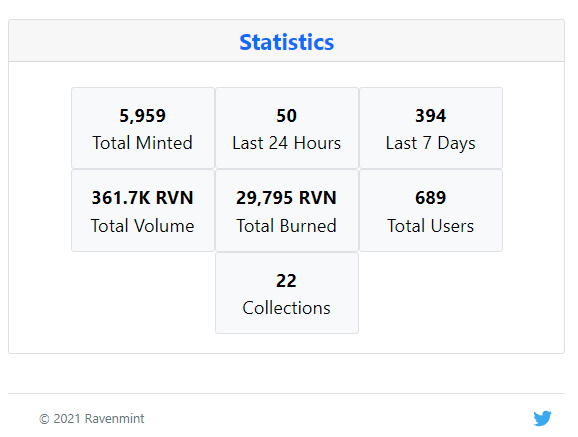
Task: Click the Collections label
Action: pos(286,308)
